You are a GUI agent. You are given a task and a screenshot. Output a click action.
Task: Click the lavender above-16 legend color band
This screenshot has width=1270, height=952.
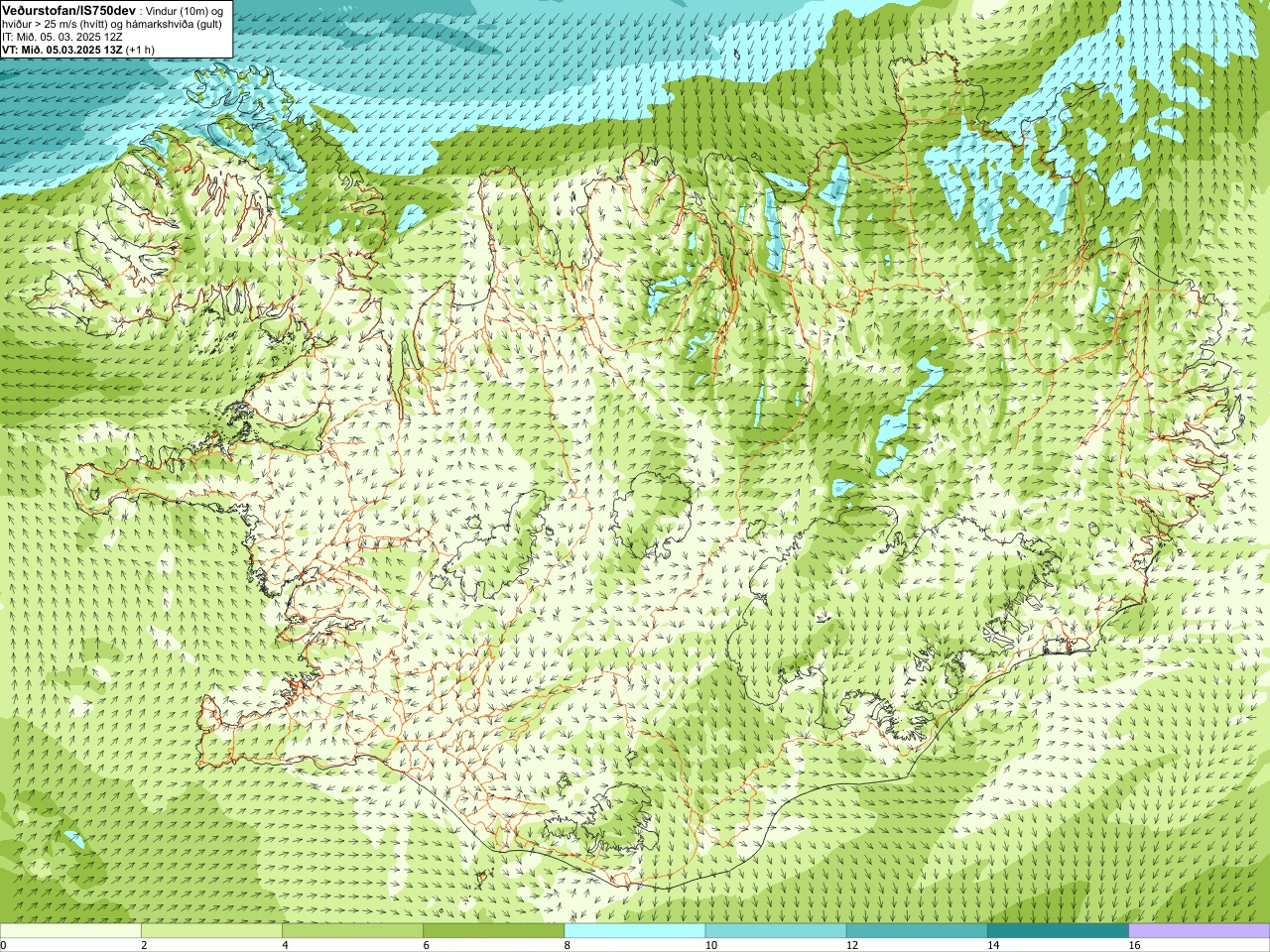[x=1200, y=931]
